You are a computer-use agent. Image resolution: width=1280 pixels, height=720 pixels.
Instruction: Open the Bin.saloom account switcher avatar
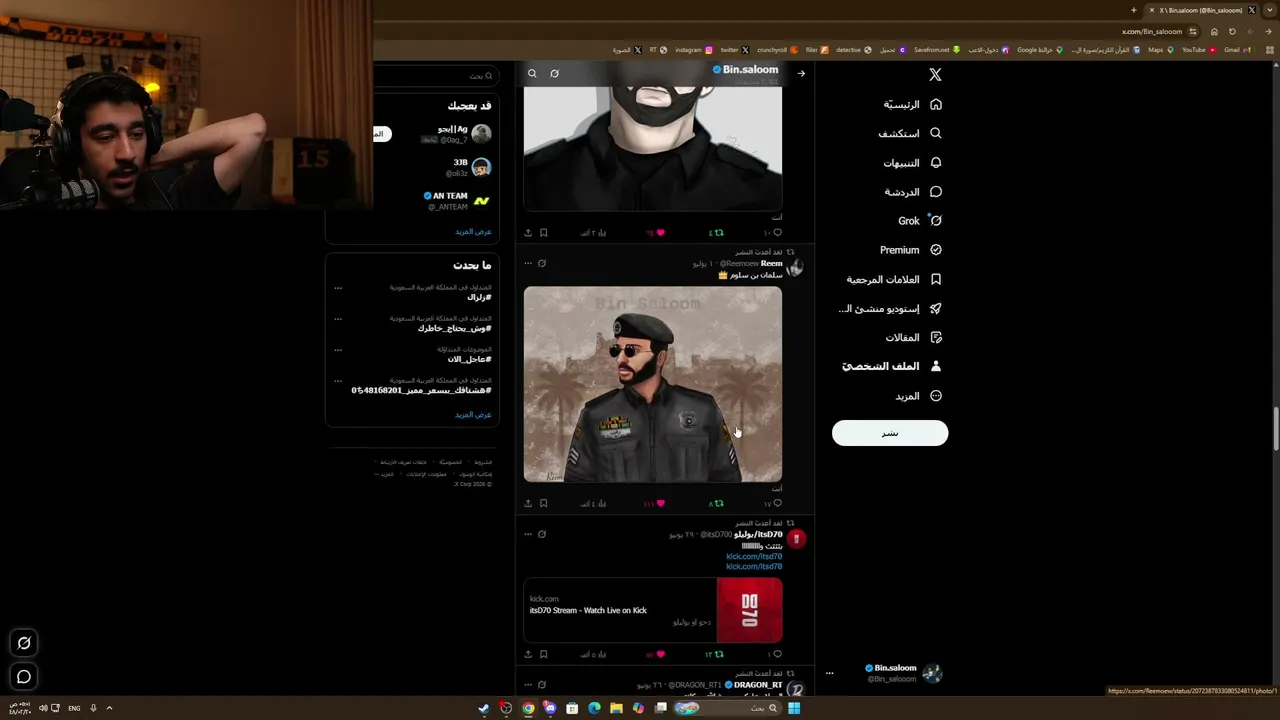click(932, 673)
